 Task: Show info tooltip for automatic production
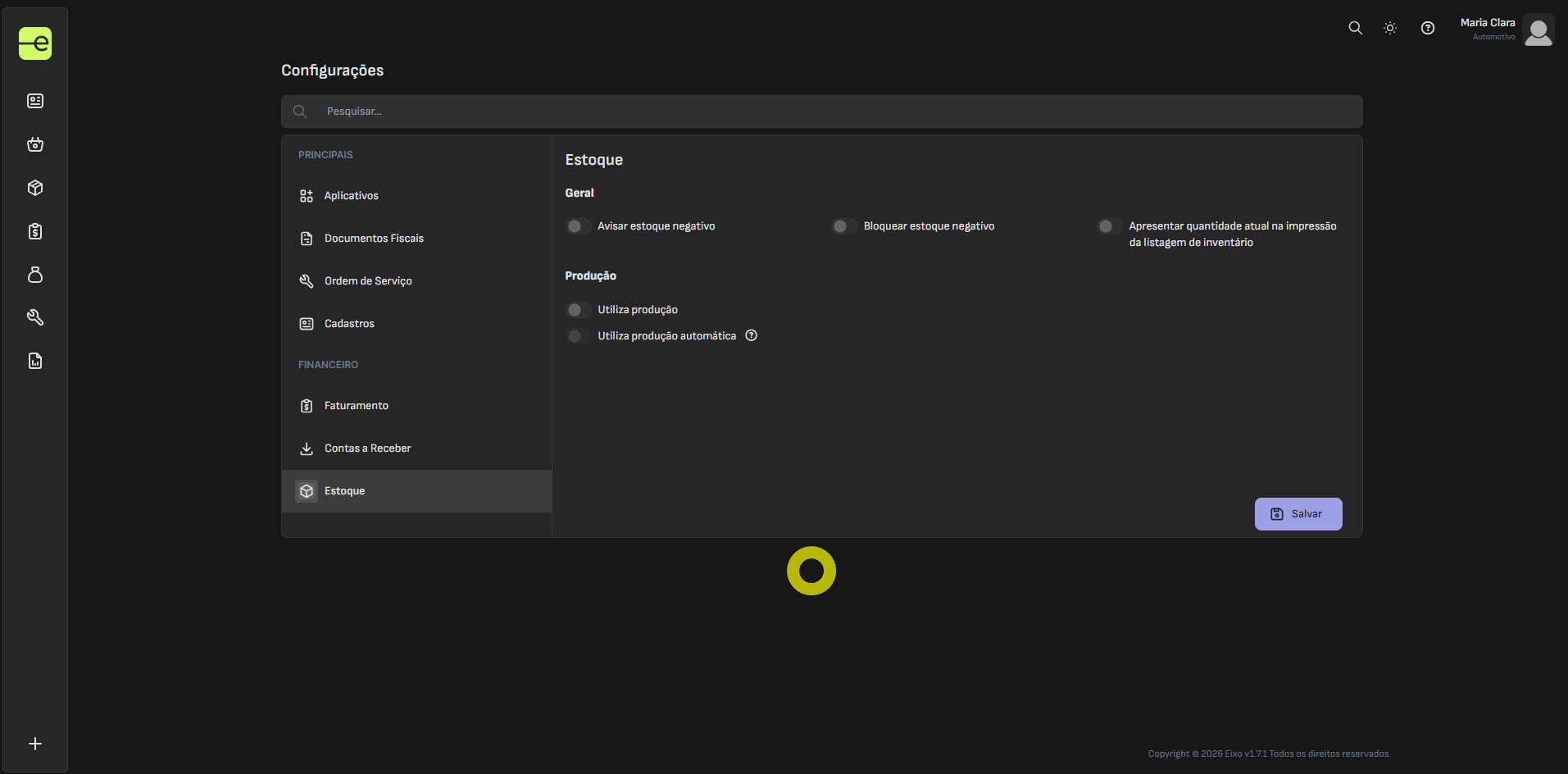coord(751,335)
